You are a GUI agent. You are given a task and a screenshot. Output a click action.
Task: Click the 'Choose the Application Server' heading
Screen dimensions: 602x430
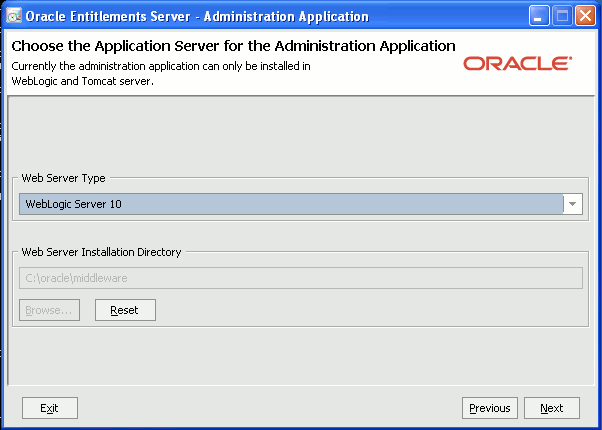(x=233, y=46)
